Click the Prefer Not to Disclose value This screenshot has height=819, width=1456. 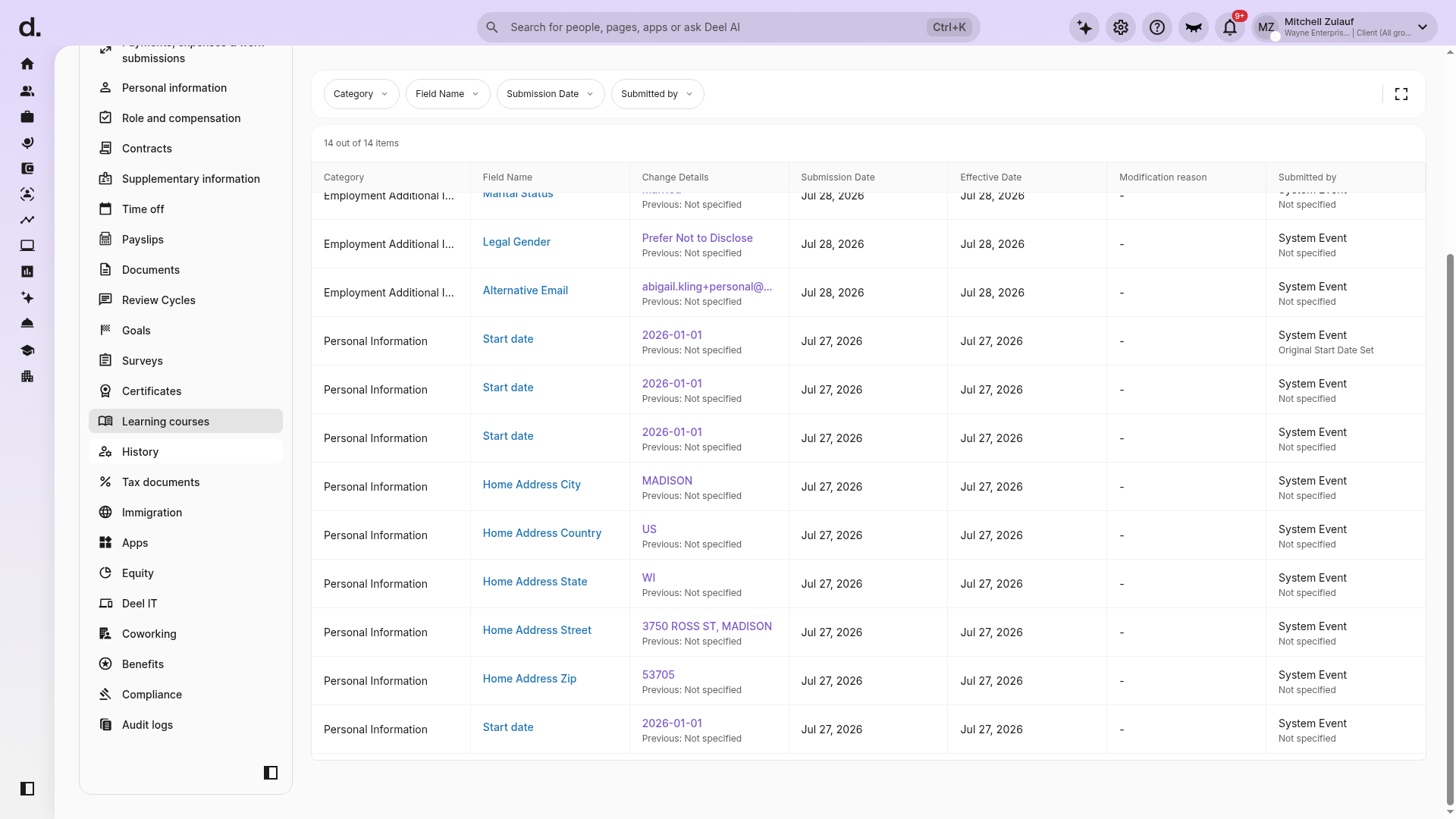tap(697, 238)
